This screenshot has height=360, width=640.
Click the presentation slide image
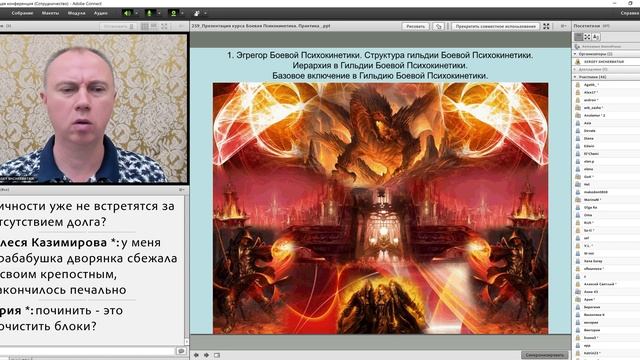pos(380,208)
